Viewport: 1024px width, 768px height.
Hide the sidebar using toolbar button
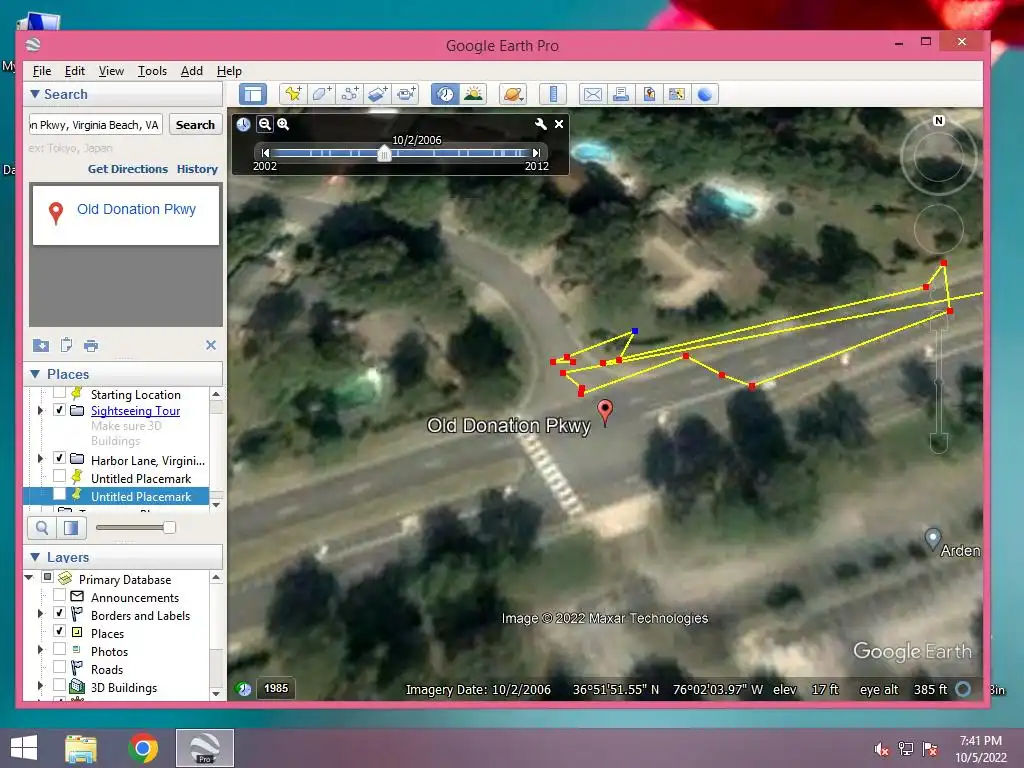coord(253,94)
